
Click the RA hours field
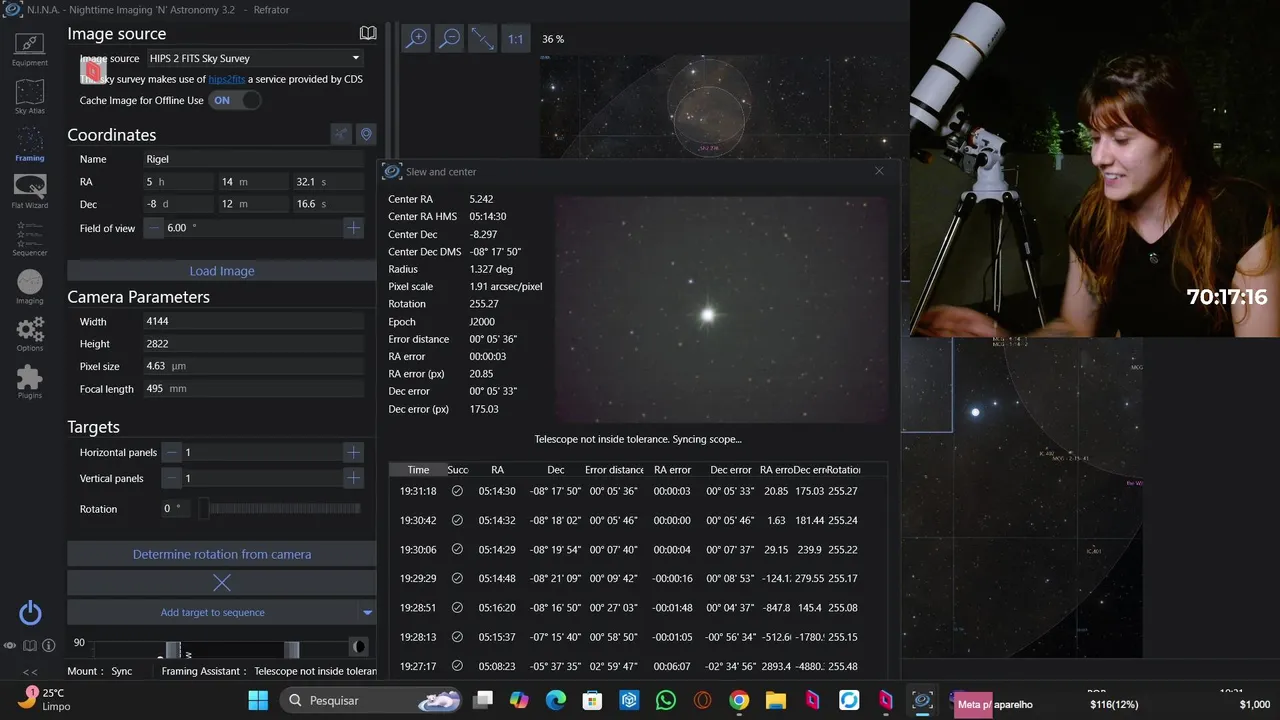(178, 182)
